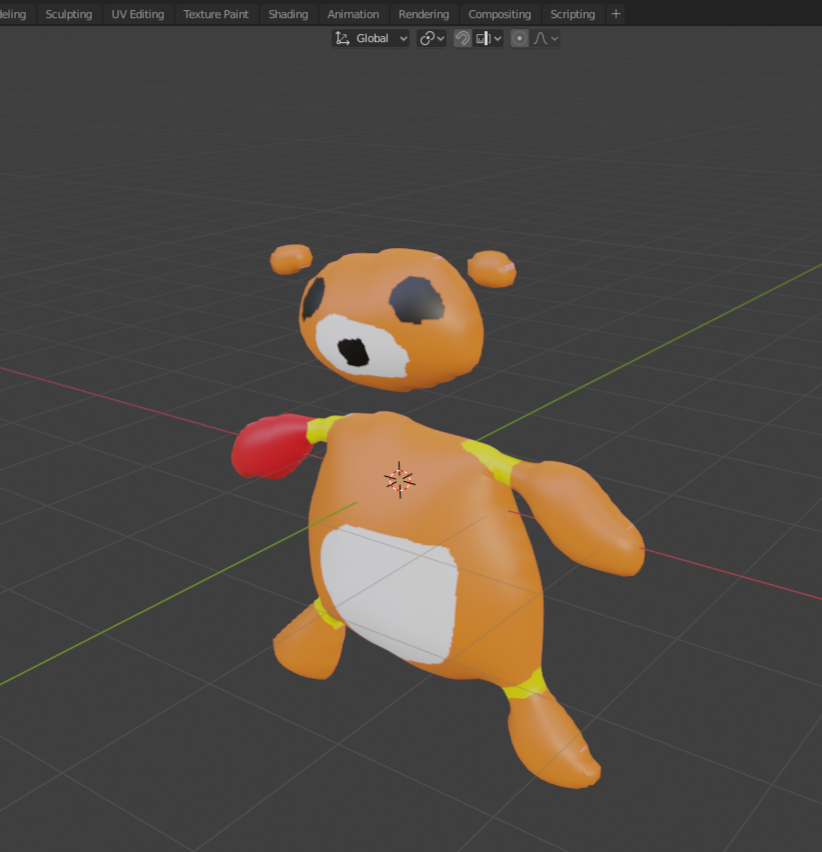Open the transform pivot point dropdown

pos(432,39)
